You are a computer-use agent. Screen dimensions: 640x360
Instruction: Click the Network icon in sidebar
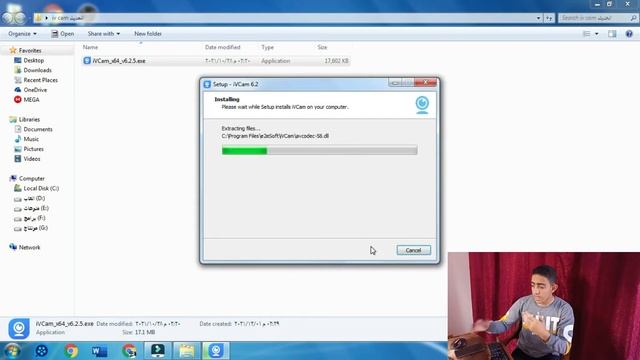click(x=13, y=247)
